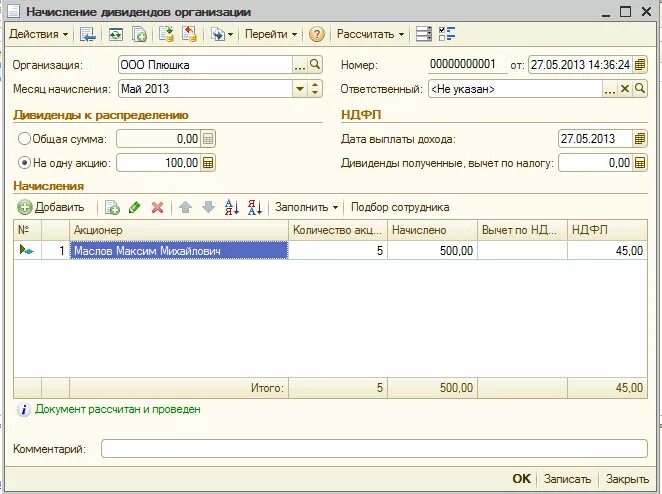Click the move row up arrow icon

185,207
